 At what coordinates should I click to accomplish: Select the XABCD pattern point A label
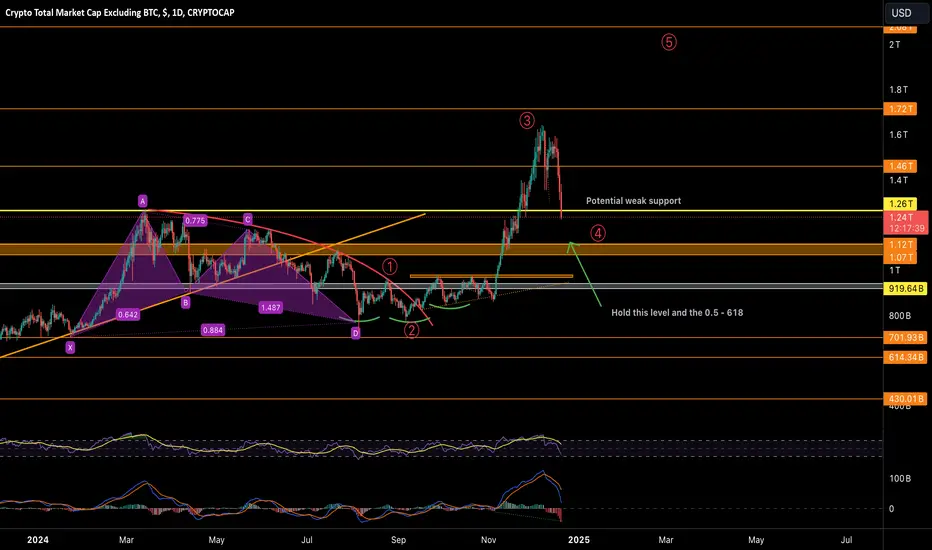pyautogui.click(x=143, y=201)
